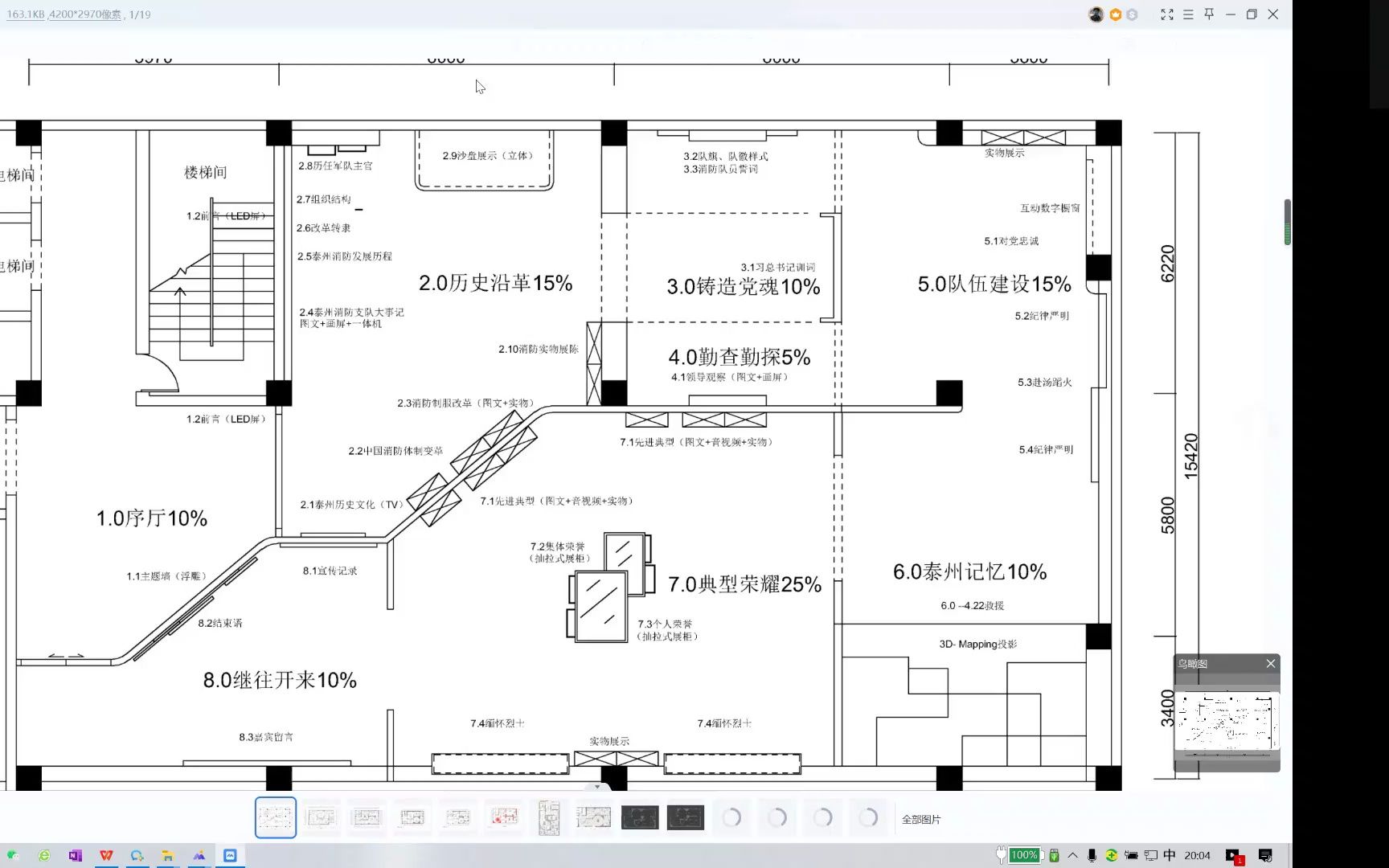Open the 360 security tray icon

(x=1111, y=855)
